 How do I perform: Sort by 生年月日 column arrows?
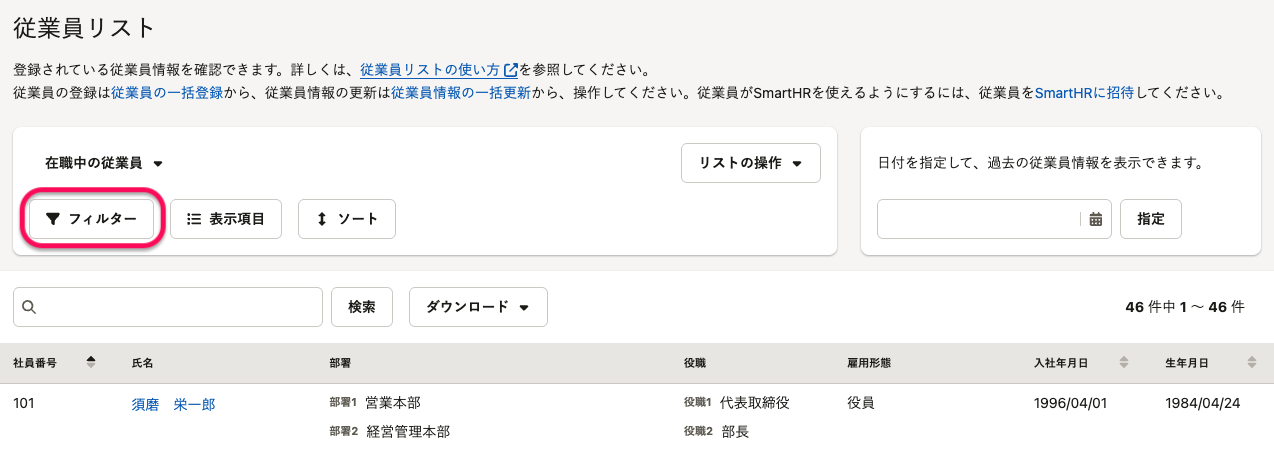(1251, 362)
